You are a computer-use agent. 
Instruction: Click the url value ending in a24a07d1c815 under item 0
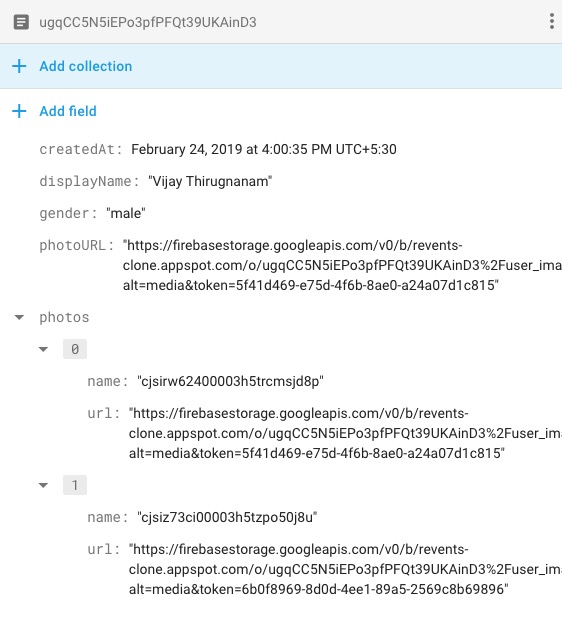pyautogui.click(x=345, y=433)
